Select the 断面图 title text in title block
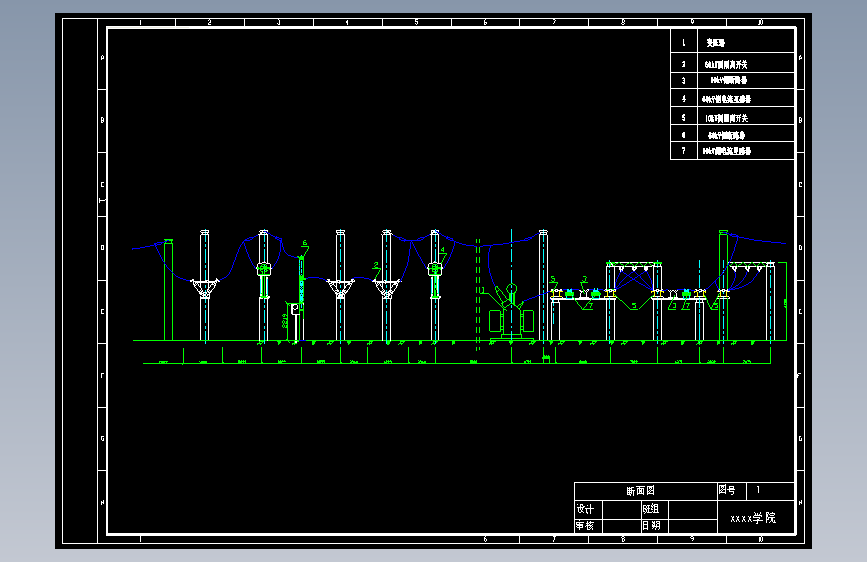This screenshot has height=562, width=867. point(640,491)
